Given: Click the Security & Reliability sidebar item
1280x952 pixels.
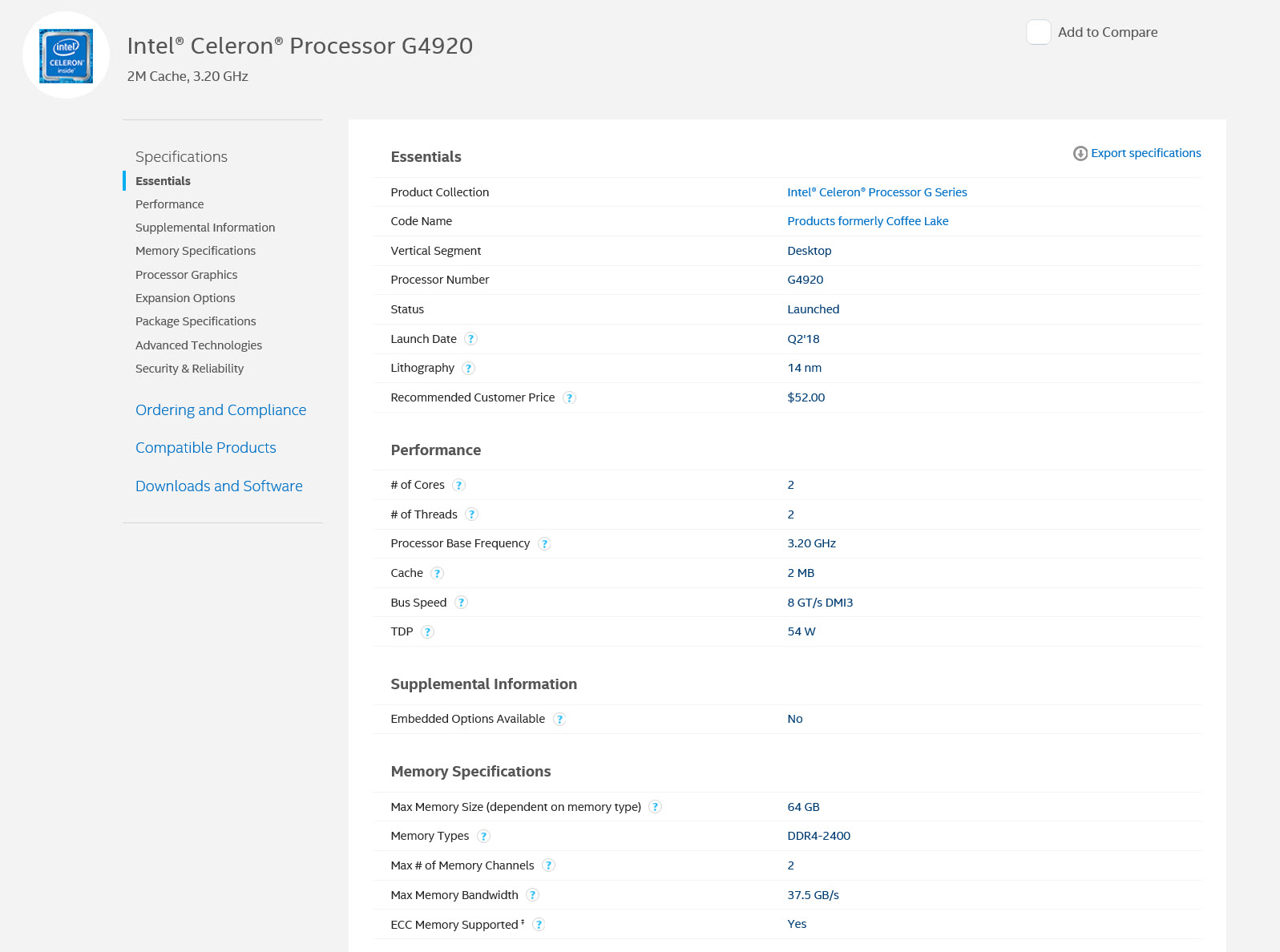Looking at the screenshot, I should (189, 369).
